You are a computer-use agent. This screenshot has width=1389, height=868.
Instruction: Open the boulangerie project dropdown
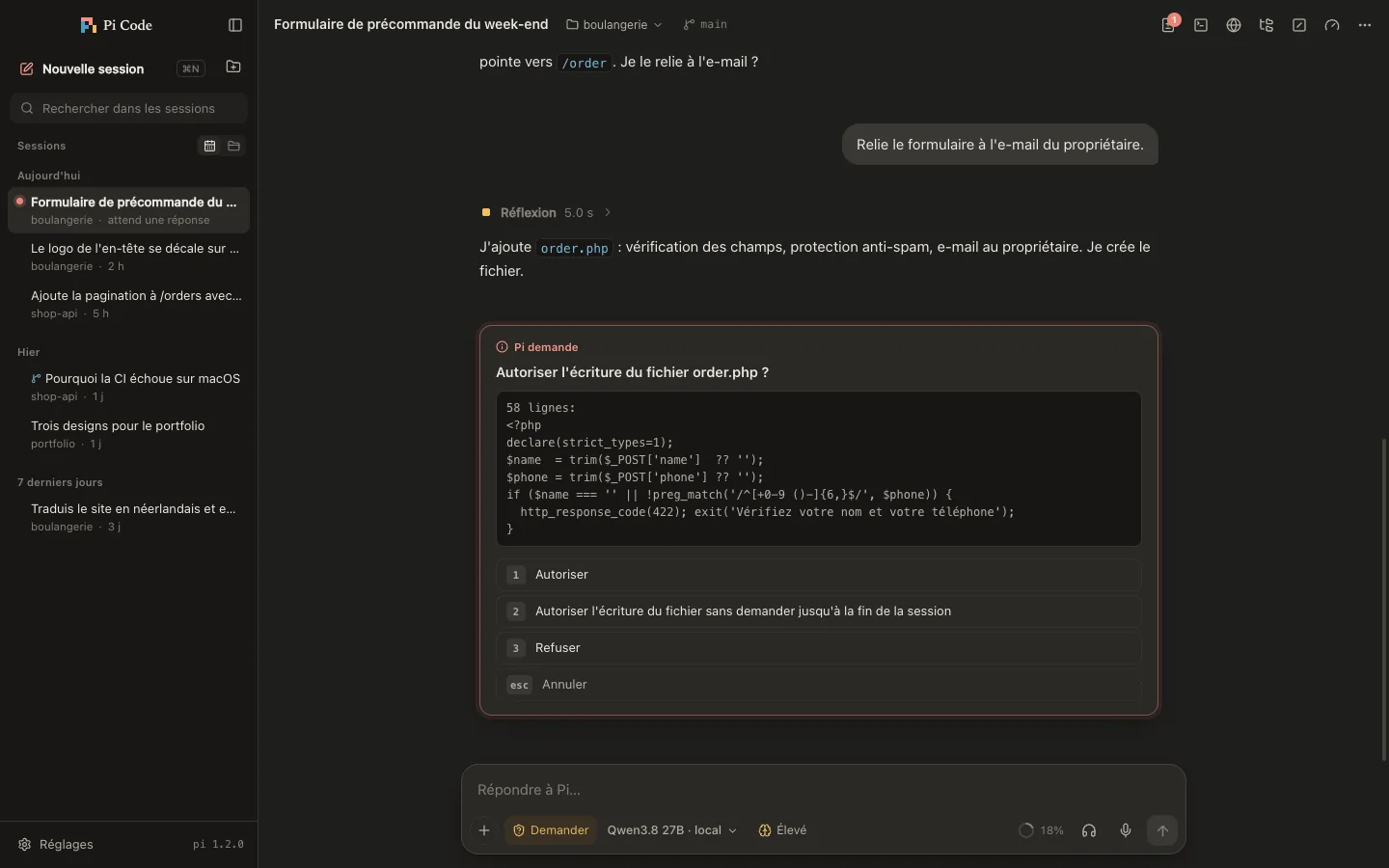(613, 25)
